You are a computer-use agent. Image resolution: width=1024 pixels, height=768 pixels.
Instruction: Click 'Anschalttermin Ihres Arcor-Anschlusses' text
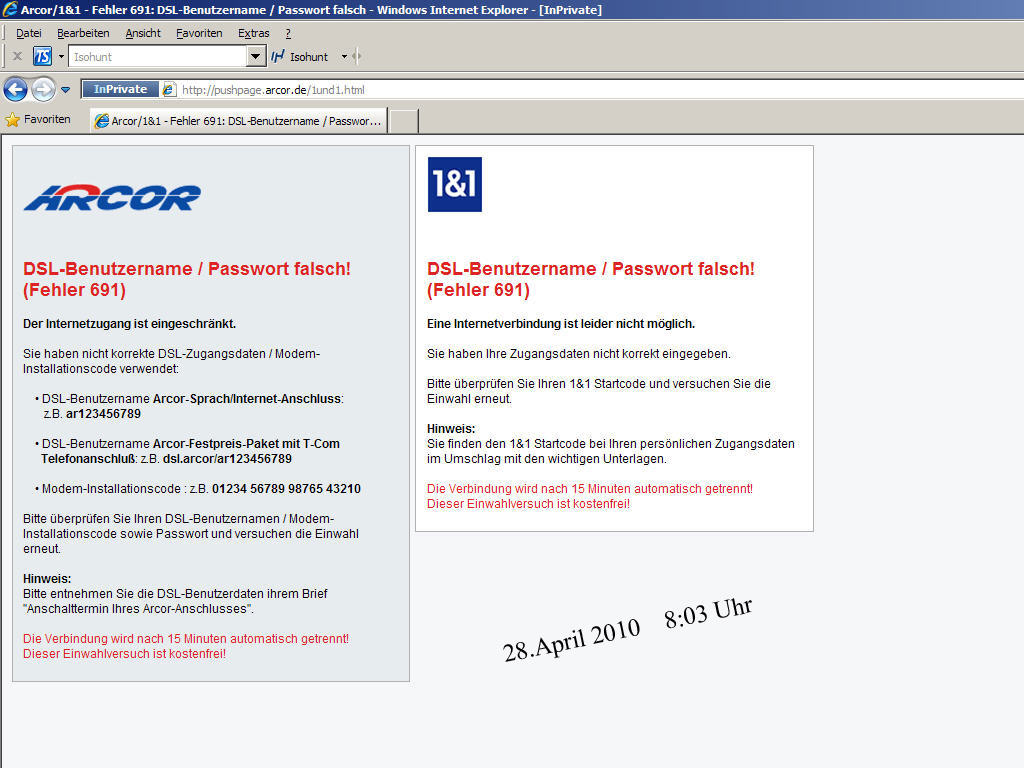click(x=138, y=609)
